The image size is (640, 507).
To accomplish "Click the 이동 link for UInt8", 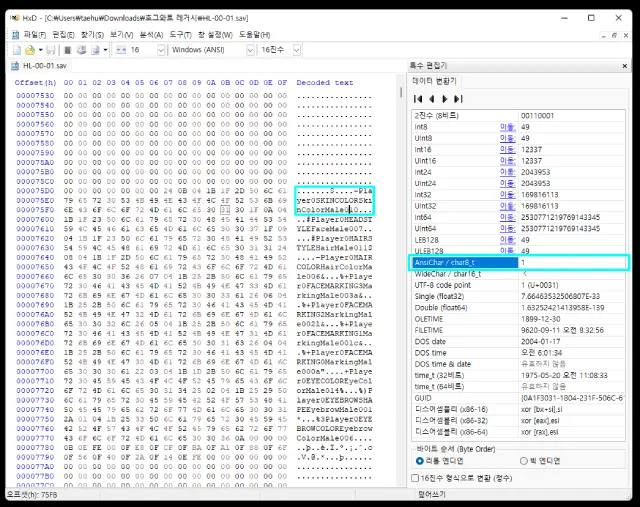I will coord(508,138).
